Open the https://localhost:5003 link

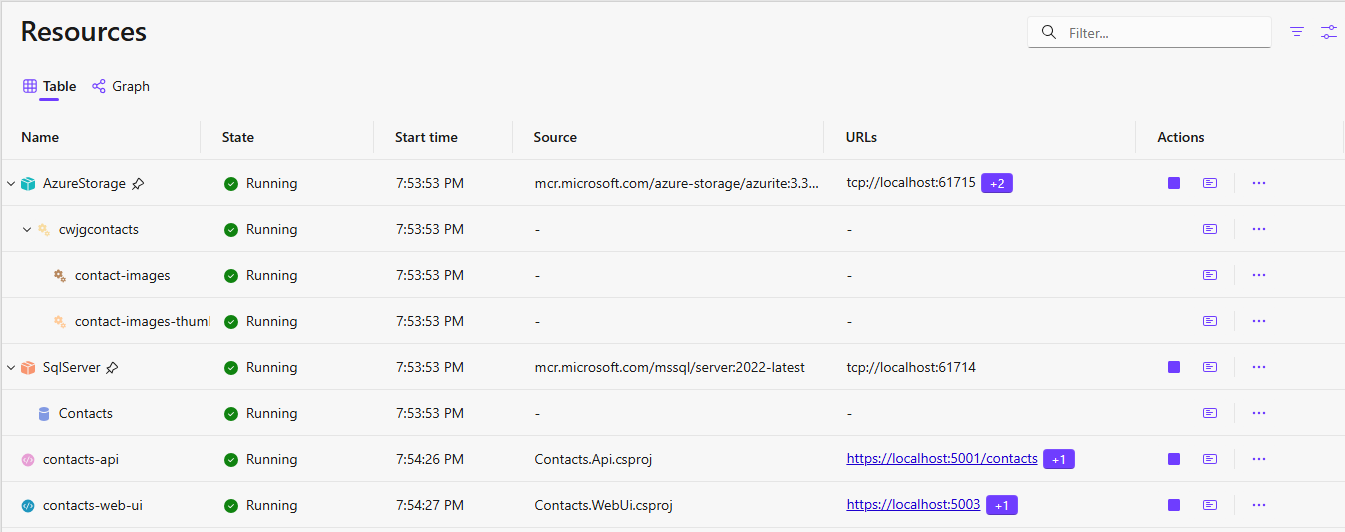(x=913, y=504)
